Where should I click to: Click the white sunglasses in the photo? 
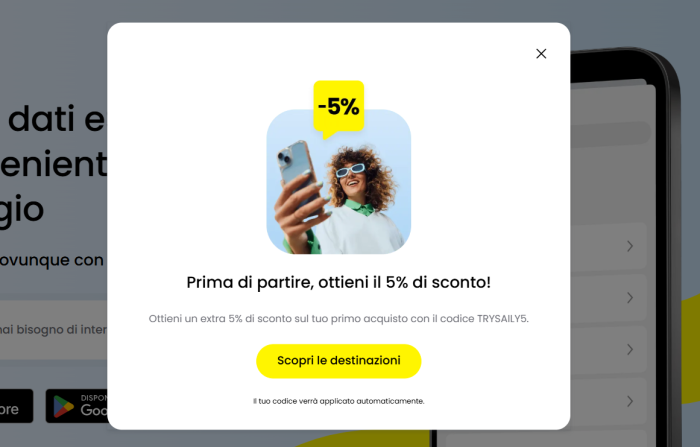350,170
